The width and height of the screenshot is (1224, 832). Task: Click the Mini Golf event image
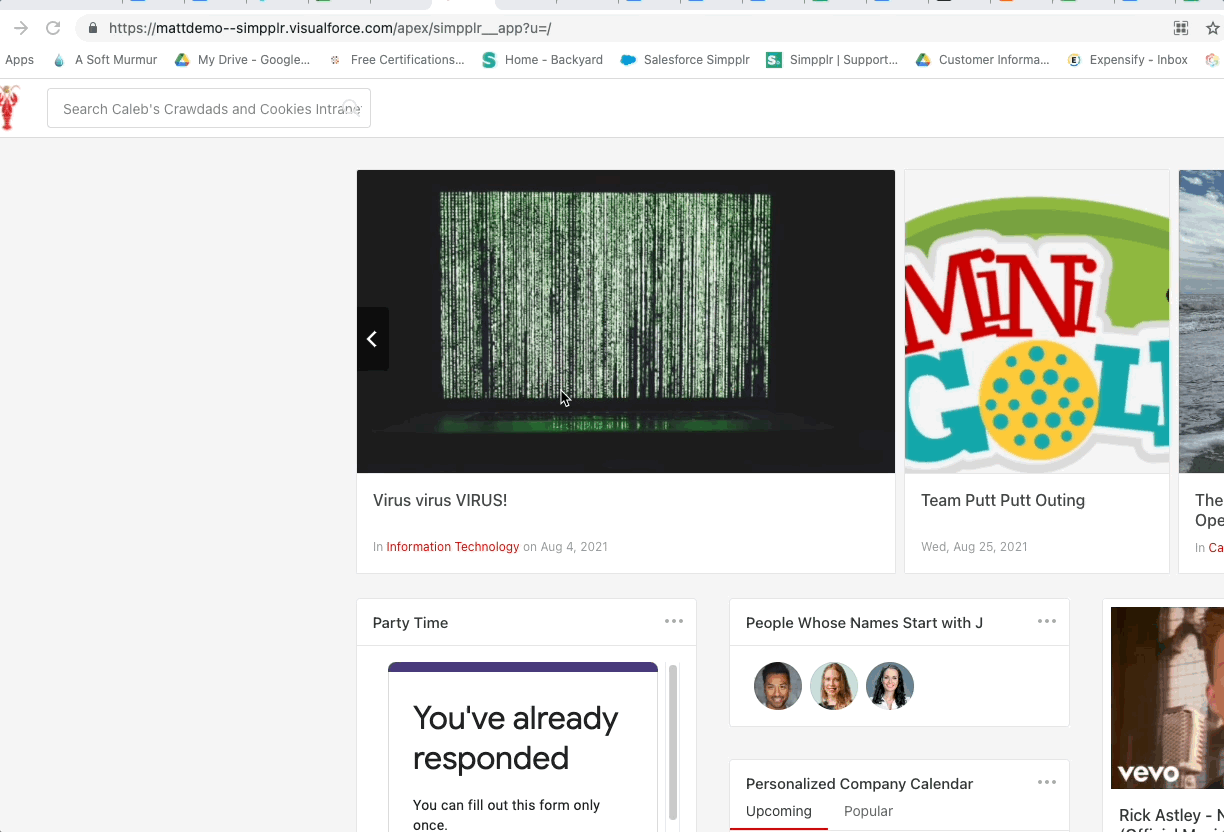pos(1037,321)
